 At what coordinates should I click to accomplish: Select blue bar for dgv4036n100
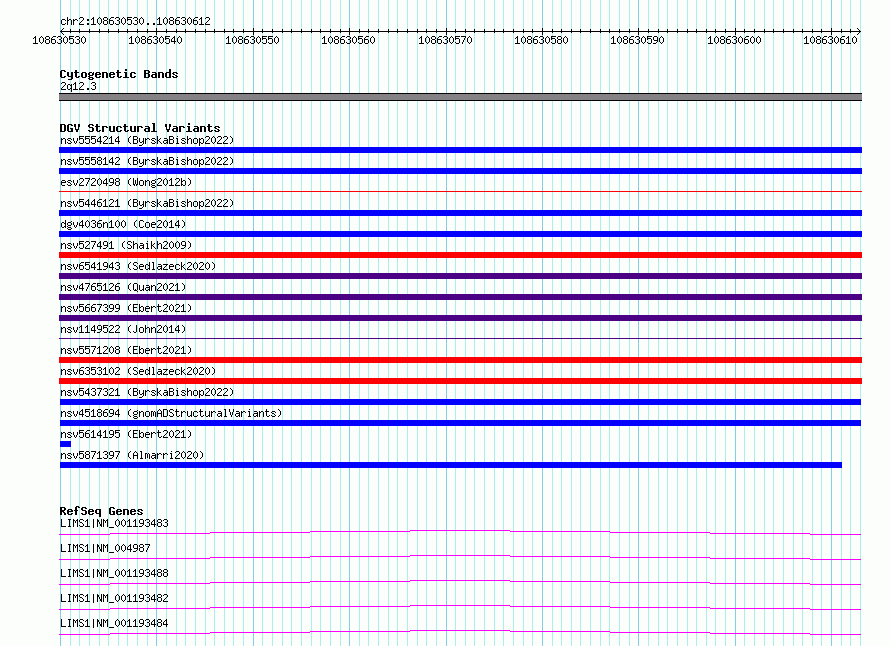(460, 234)
